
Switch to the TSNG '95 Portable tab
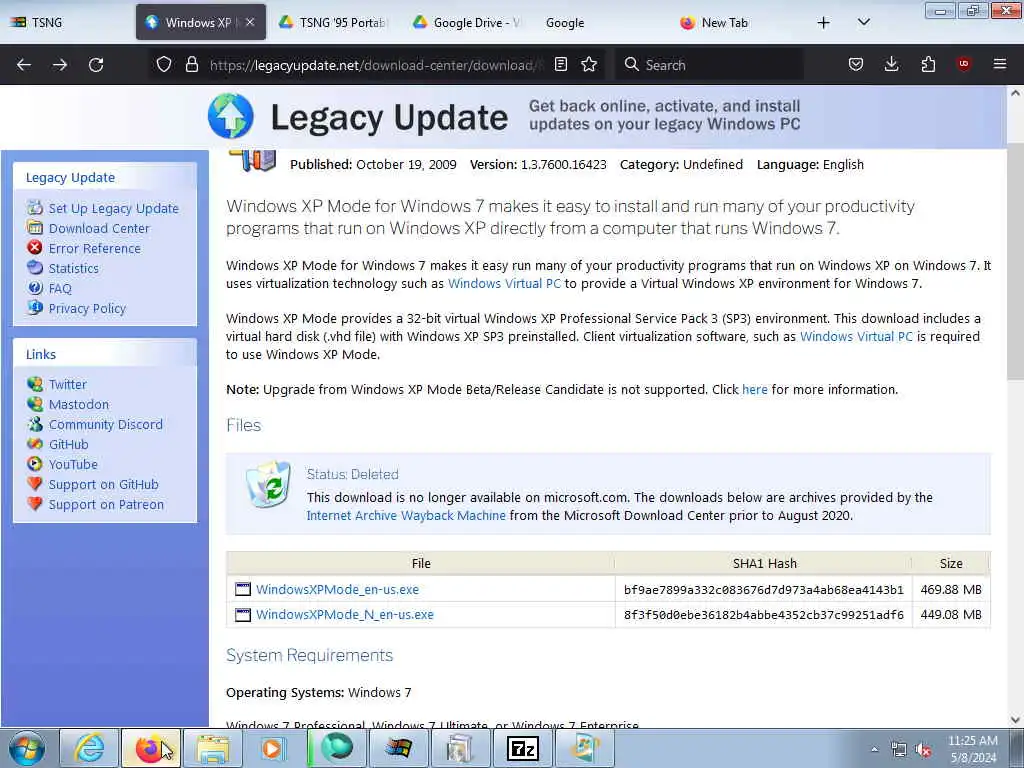tap(331, 22)
